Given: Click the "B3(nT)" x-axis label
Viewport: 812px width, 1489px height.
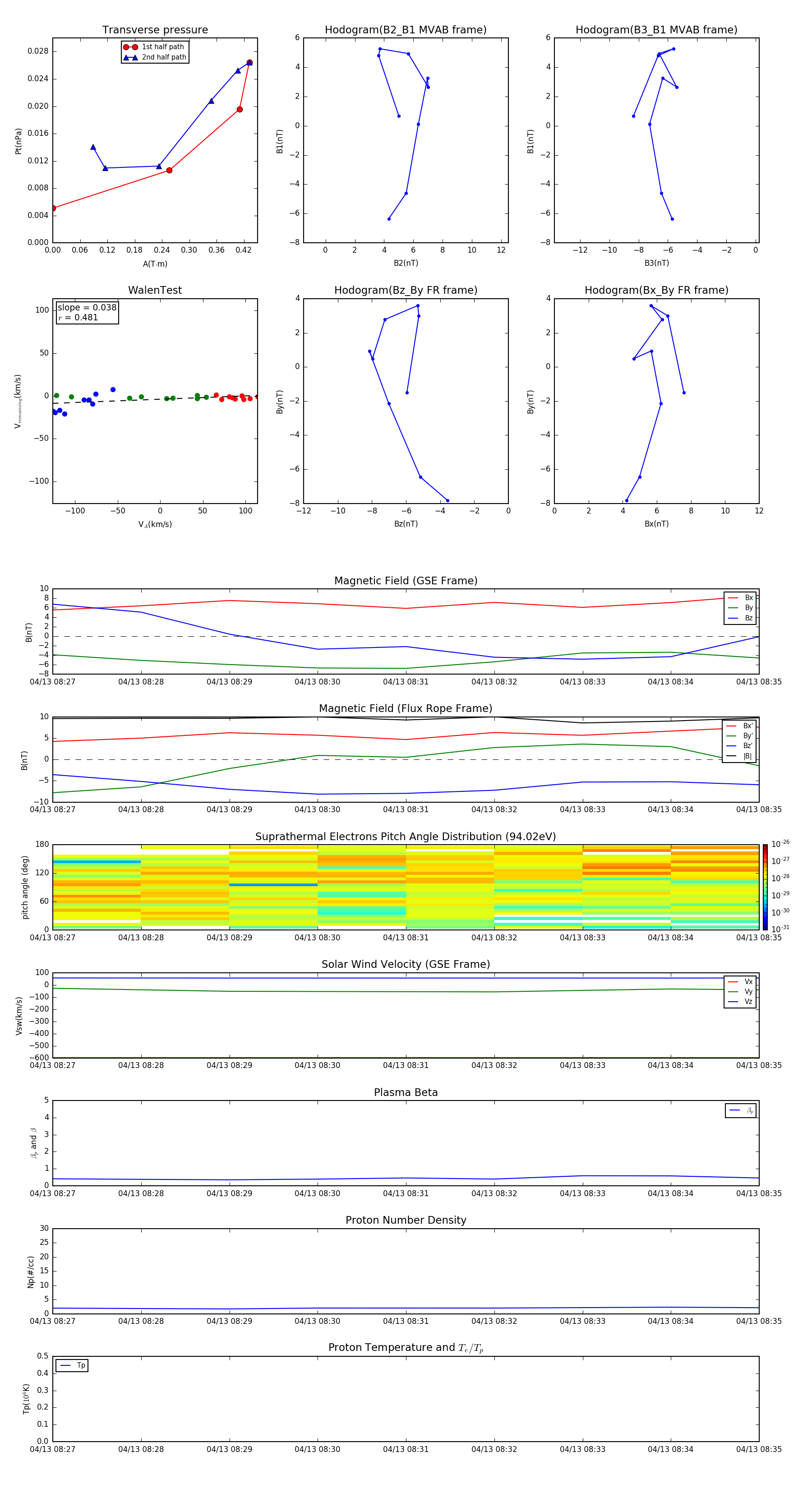Looking at the screenshot, I should pos(656,264).
